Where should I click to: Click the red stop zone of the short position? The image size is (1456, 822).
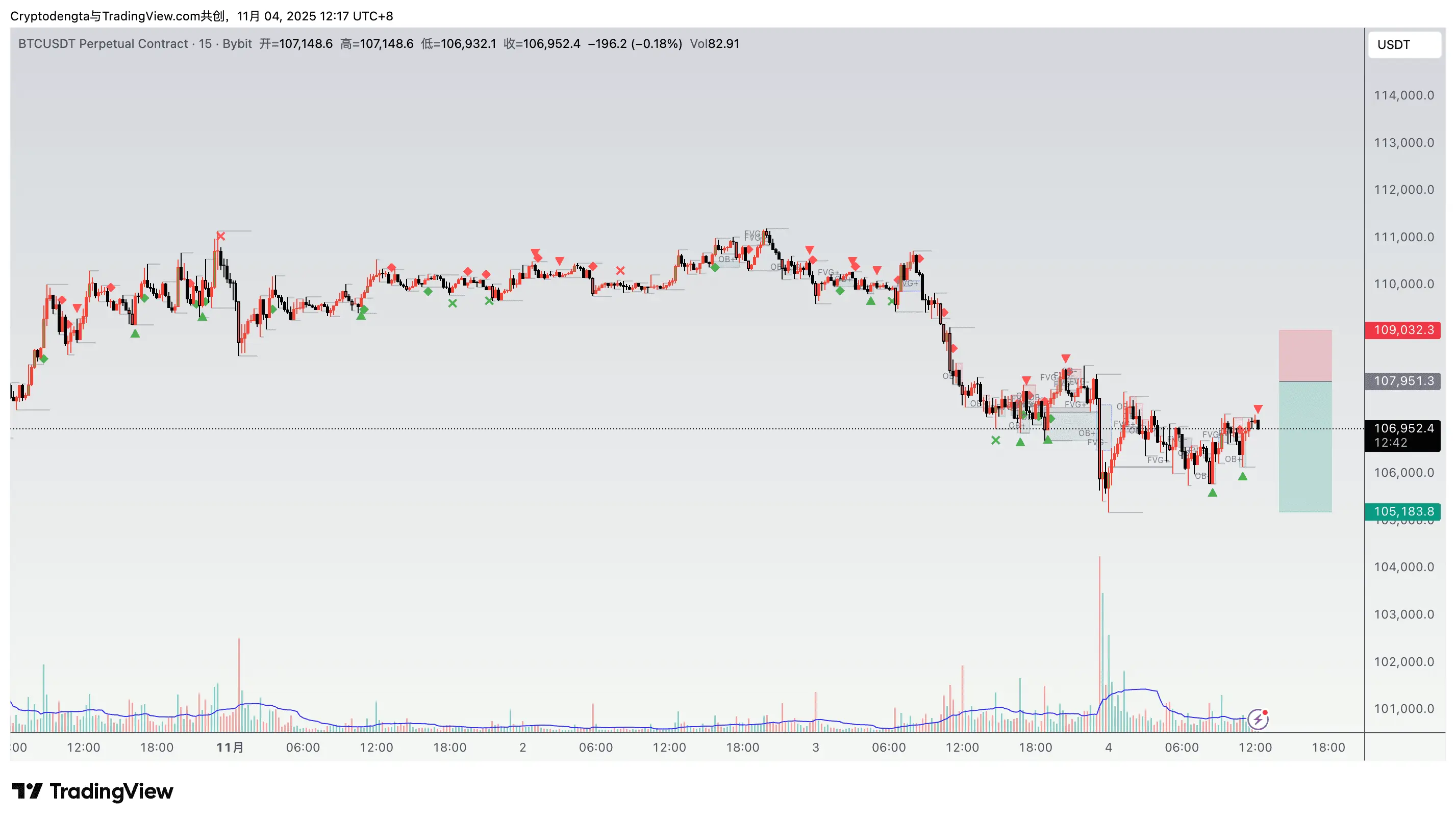(1305, 356)
